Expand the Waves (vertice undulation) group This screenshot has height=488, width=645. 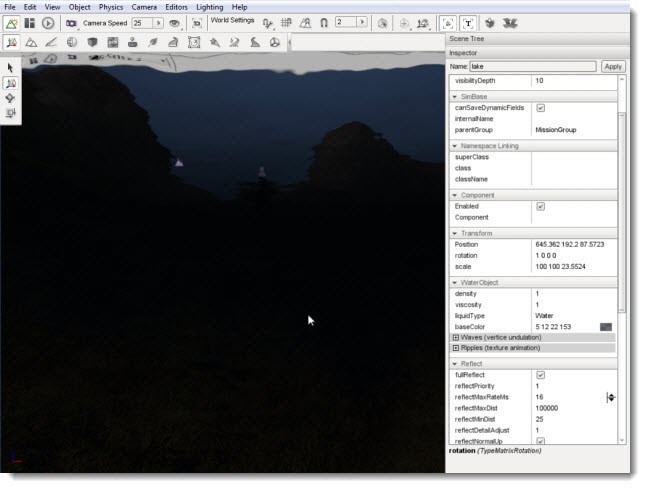pos(456,337)
